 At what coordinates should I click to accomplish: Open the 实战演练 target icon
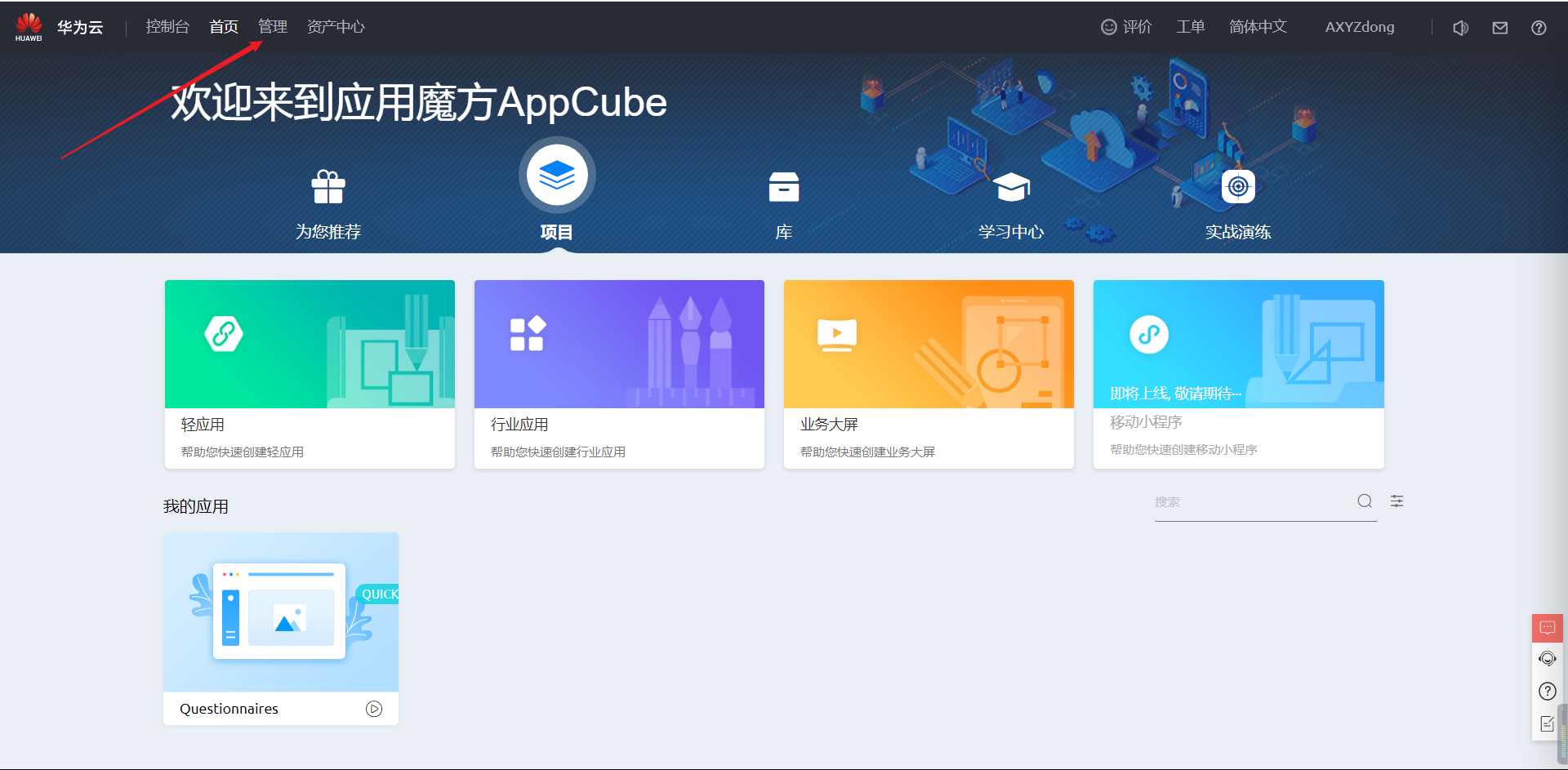1238,187
